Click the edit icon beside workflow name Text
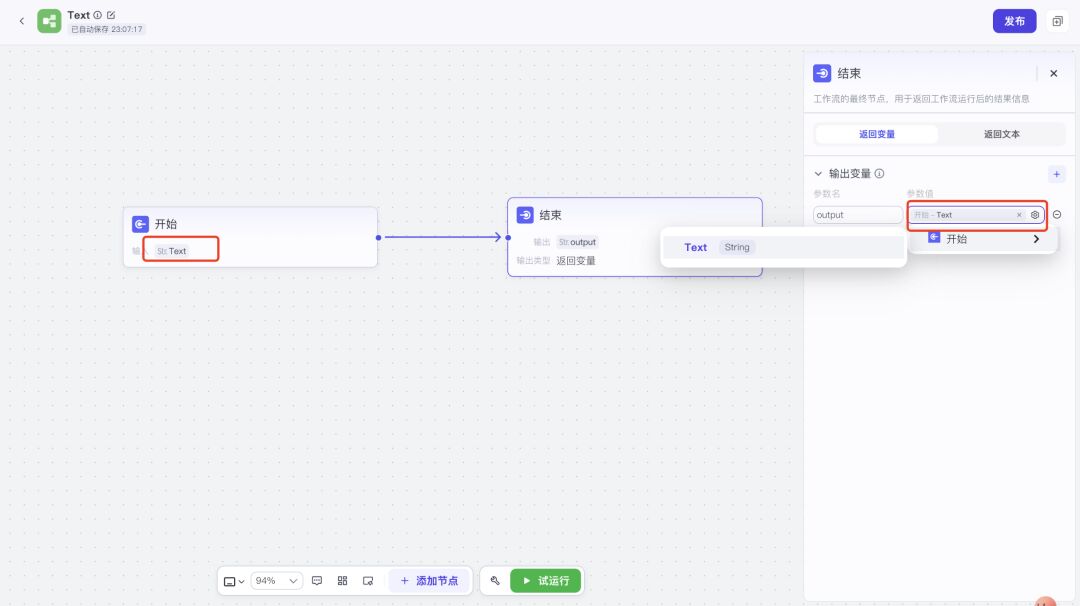The image size is (1080, 606). click(x=111, y=15)
